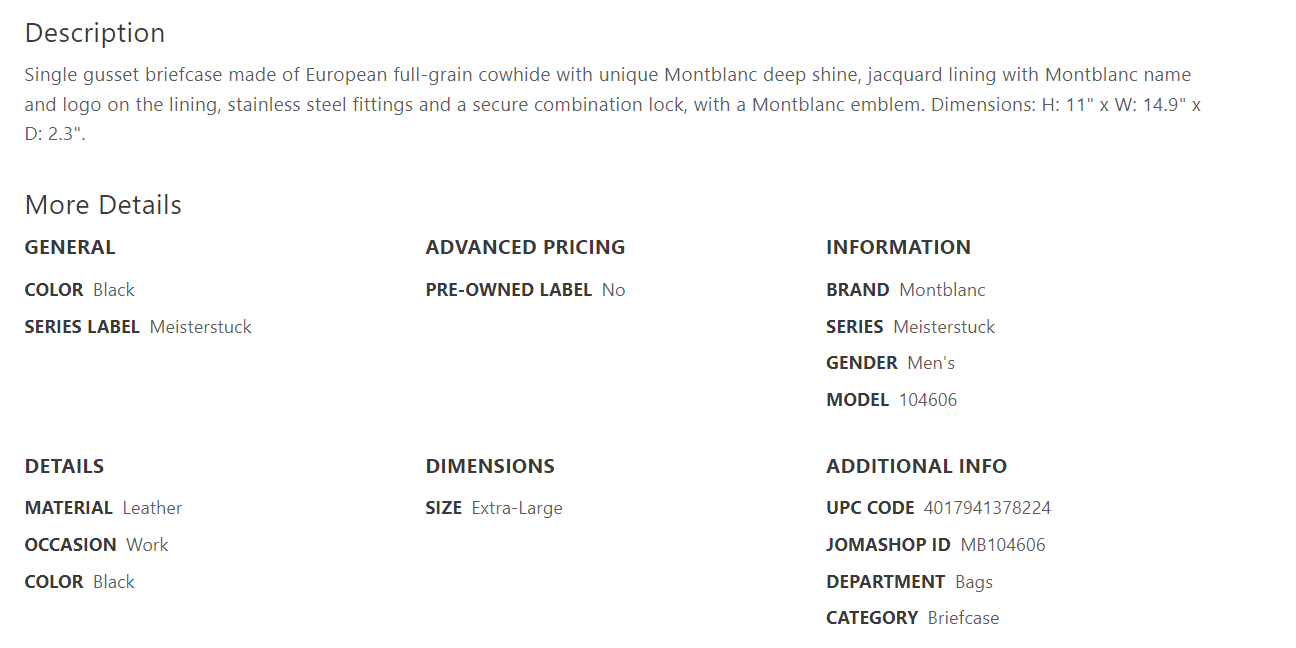Open the Briefcase category value

[x=963, y=618]
